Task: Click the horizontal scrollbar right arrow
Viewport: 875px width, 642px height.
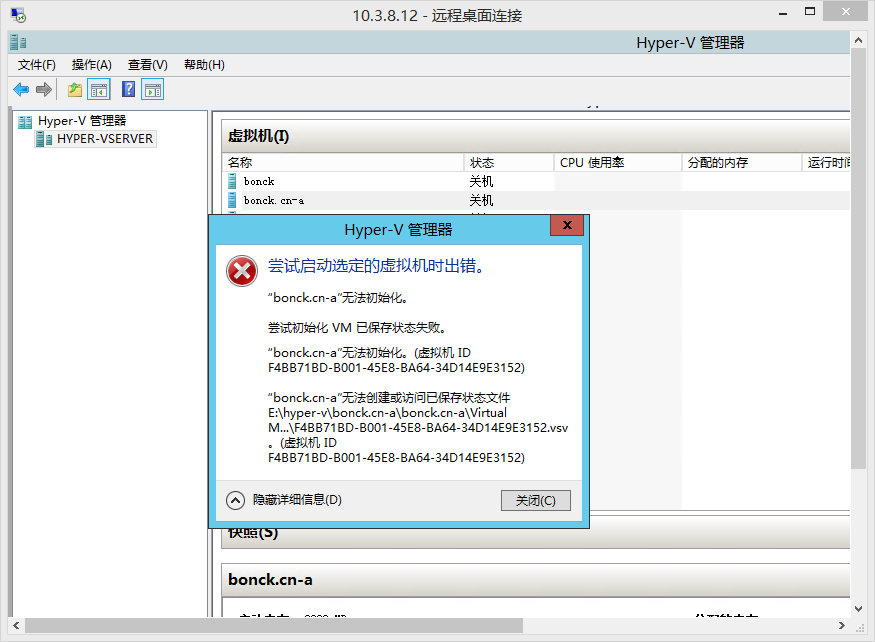Action: point(842,625)
